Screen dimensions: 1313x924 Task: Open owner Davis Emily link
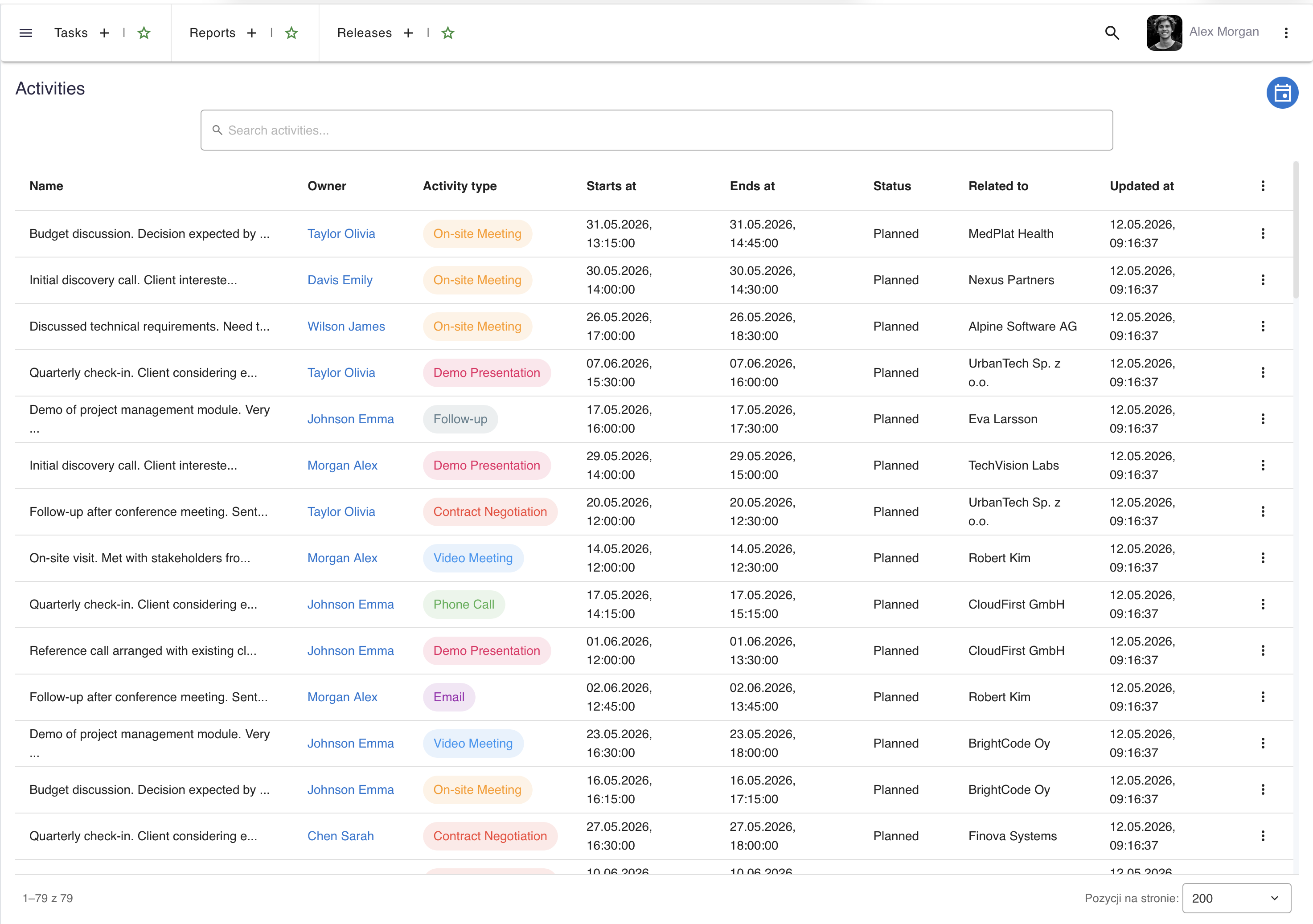coord(340,280)
